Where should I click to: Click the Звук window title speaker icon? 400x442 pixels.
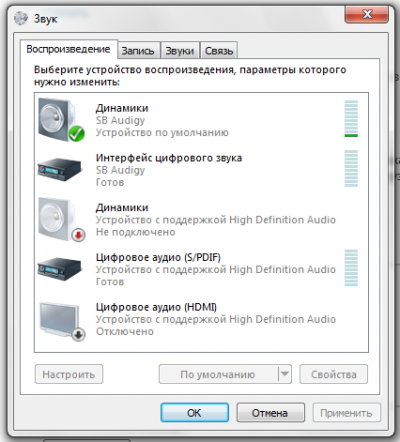tap(21, 18)
